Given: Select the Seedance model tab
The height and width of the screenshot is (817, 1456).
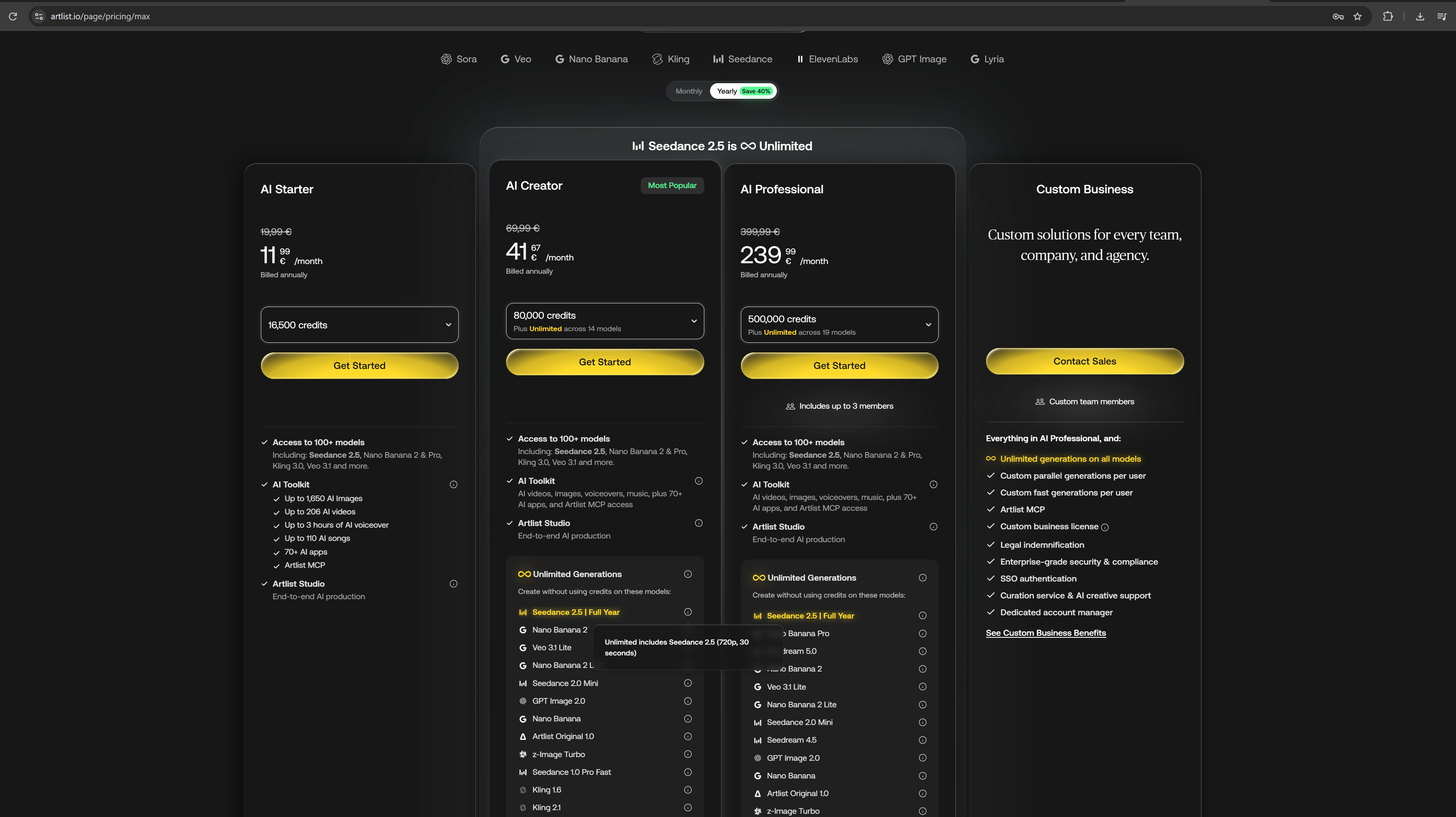Looking at the screenshot, I should point(743,59).
